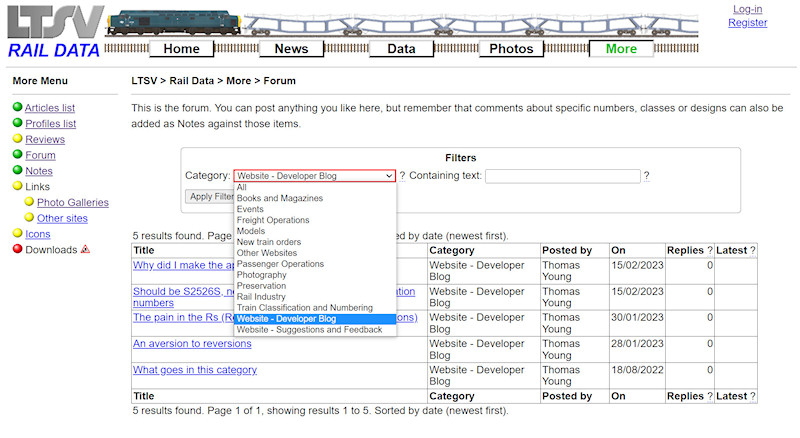Collapse the Category dropdown box
800x438 pixels.
(315, 176)
